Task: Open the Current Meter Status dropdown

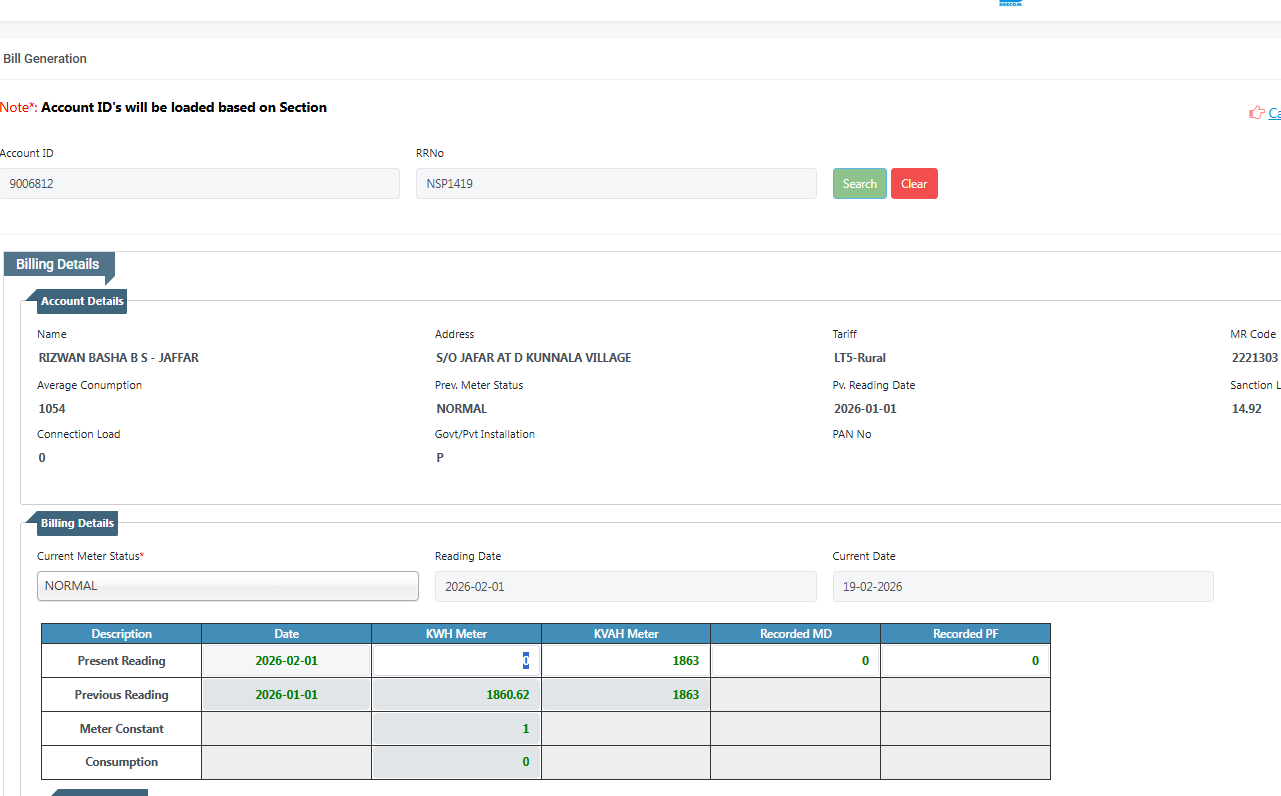Action: point(228,586)
